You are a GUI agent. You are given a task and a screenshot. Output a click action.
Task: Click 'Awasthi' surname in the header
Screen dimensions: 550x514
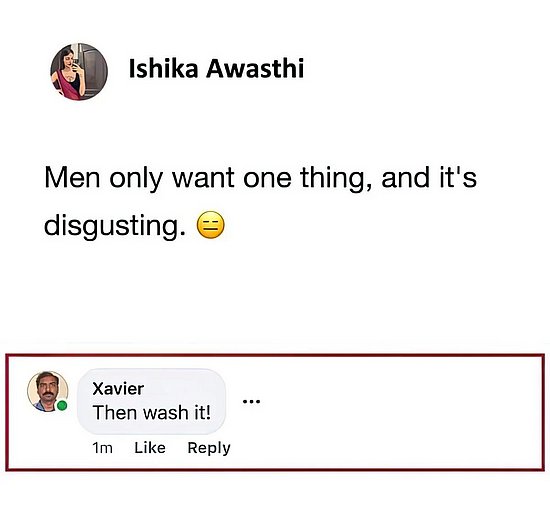point(255,68)
